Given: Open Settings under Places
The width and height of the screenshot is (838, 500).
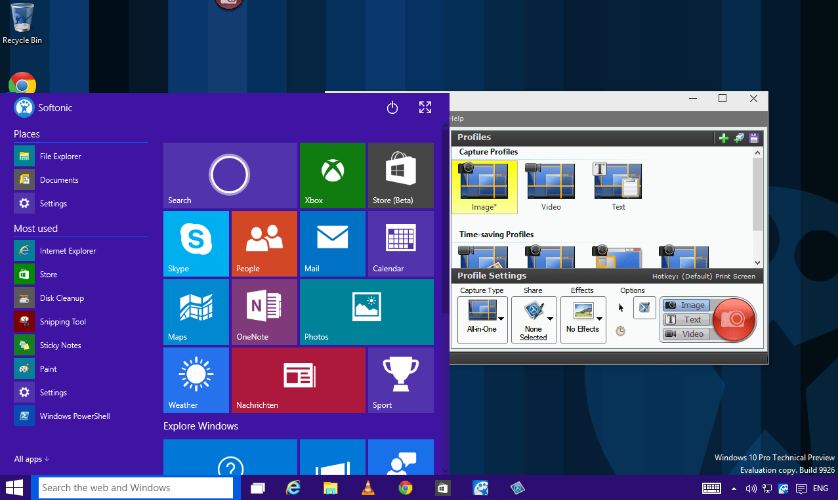Looking at the screenshot, I should click(x=80, y=204).
